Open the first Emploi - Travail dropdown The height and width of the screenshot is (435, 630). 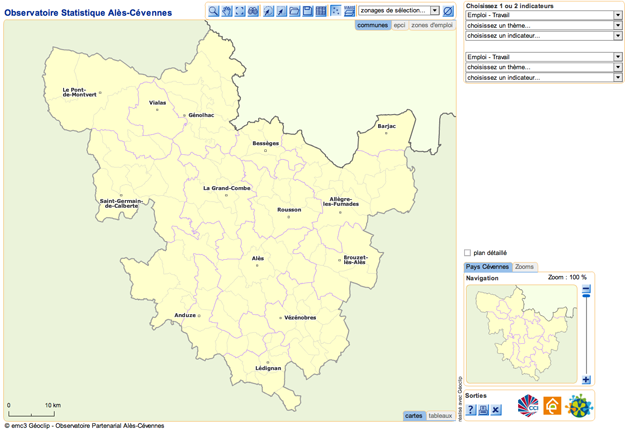(x=544, y=15)
